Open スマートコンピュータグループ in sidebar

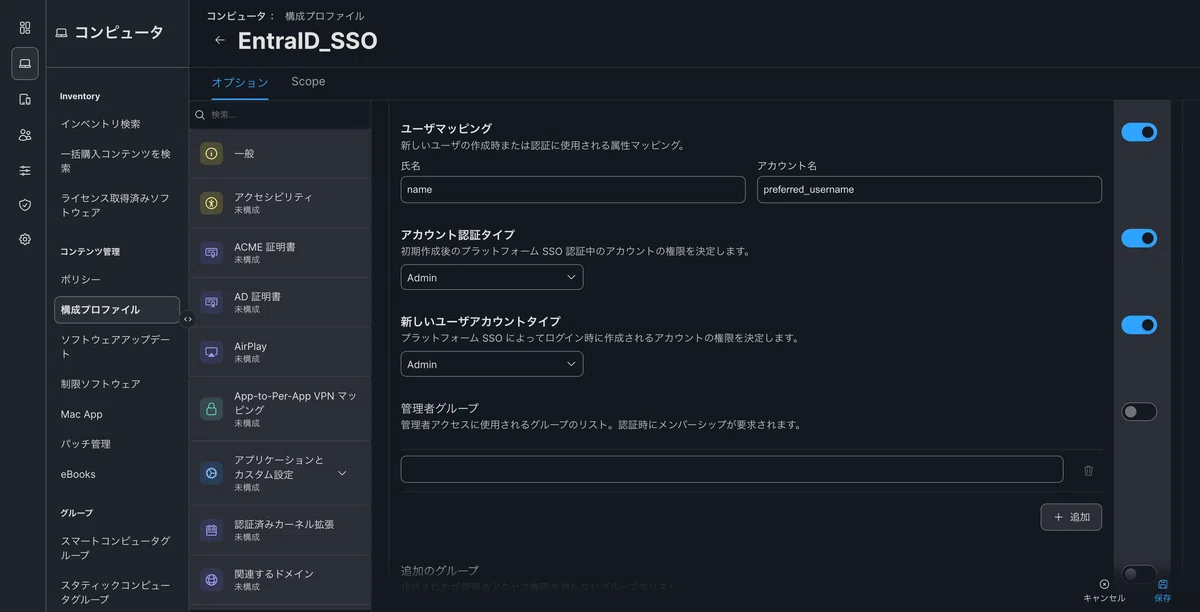[x=115, y=548]
